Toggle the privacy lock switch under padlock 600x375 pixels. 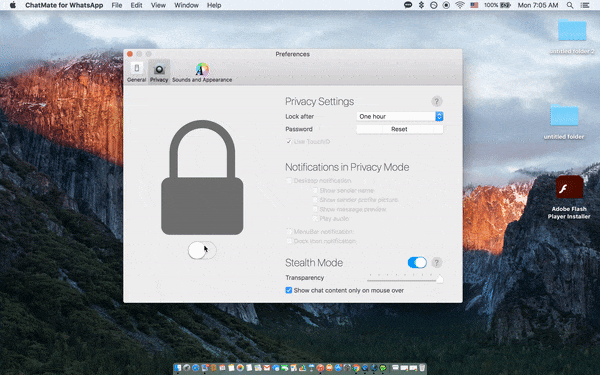pyautogui.click(x=202, y=251)
